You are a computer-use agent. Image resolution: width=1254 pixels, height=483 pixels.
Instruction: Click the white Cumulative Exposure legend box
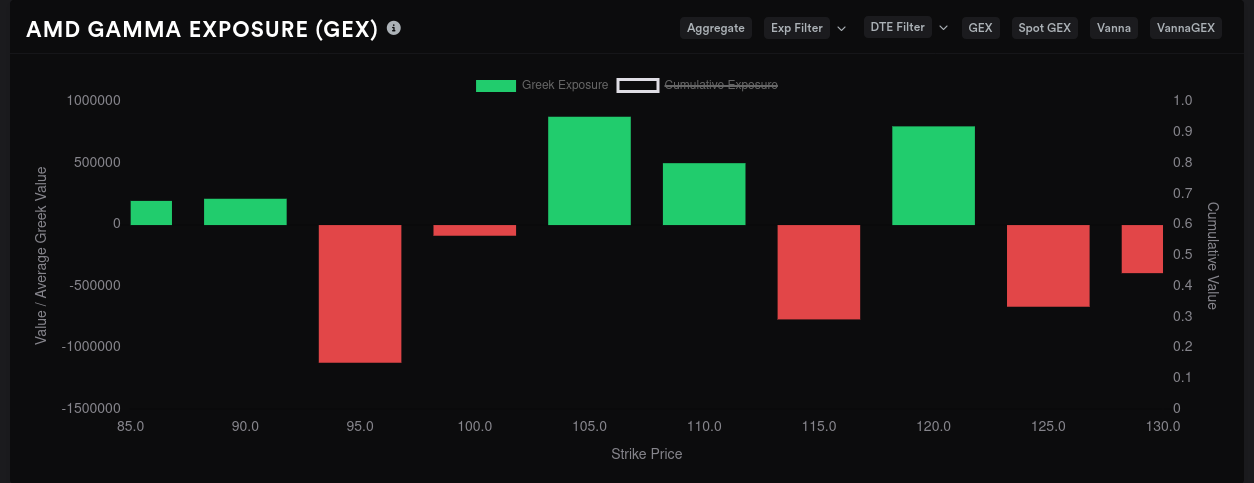[x=638, y=85]
